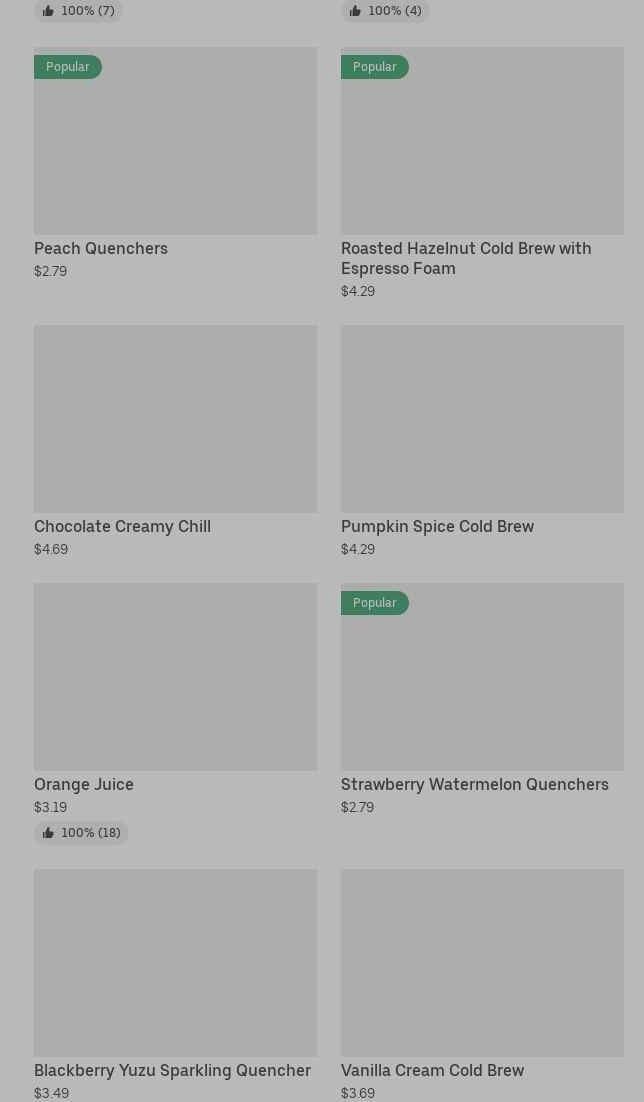Open Peach Quenchers product image
Screen dimensions: 644x1102
pos(175,141)
